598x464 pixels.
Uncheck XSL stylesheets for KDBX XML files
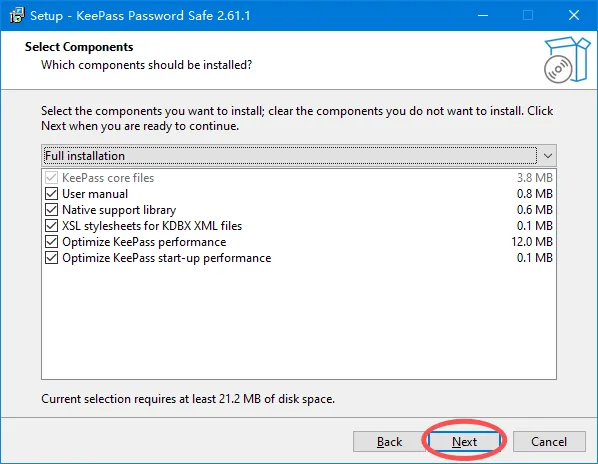click(51, 226)
